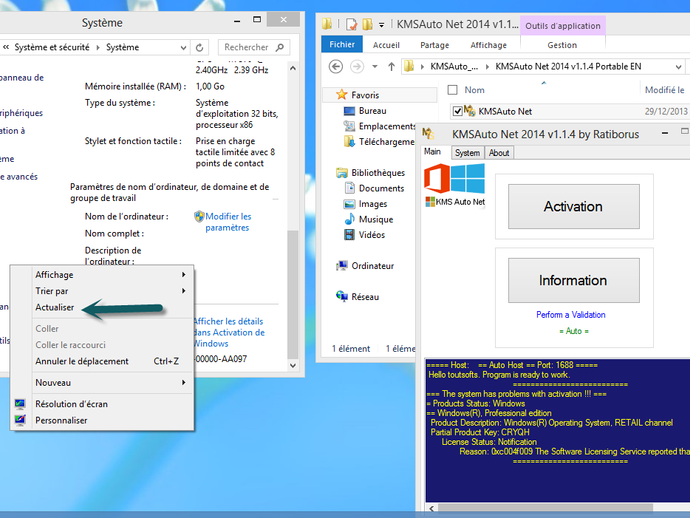Image resolution: width=690 pixels, height=518 pixels.
Task: Click Résolution d'écran monitor icon in context menu
Action: point(20,404)
